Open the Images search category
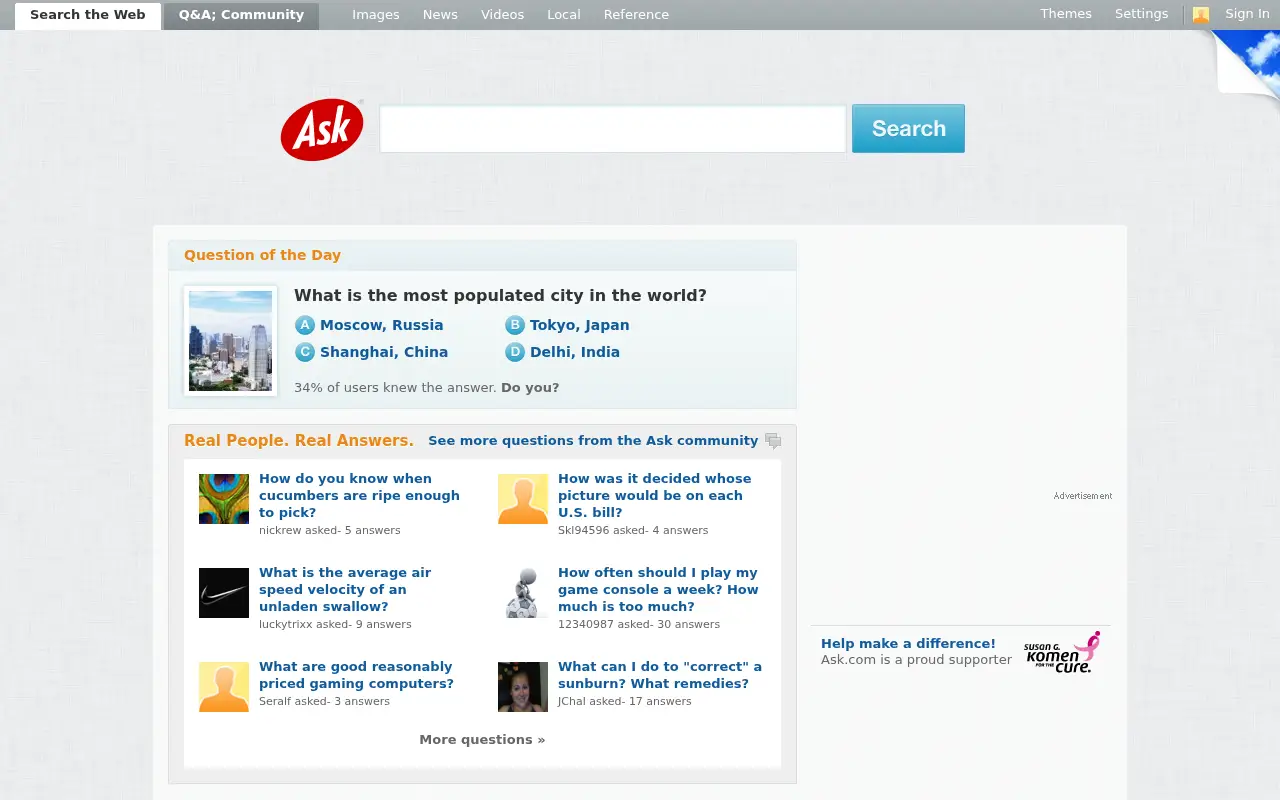Image resolution: width=1280 pixels, height=800 pixels. point(376,15)
